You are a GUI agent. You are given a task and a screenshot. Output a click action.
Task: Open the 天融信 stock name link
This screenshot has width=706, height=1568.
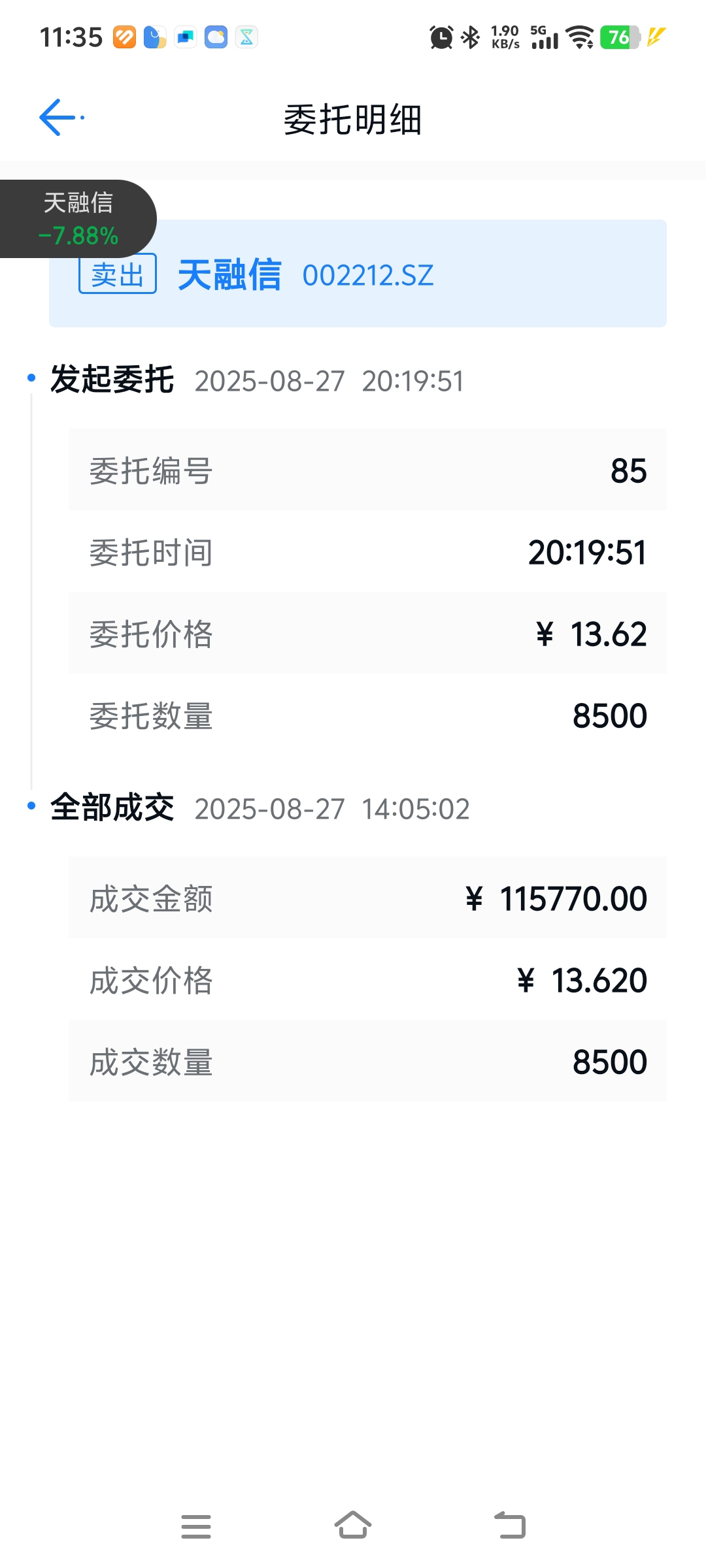point(229,274)
